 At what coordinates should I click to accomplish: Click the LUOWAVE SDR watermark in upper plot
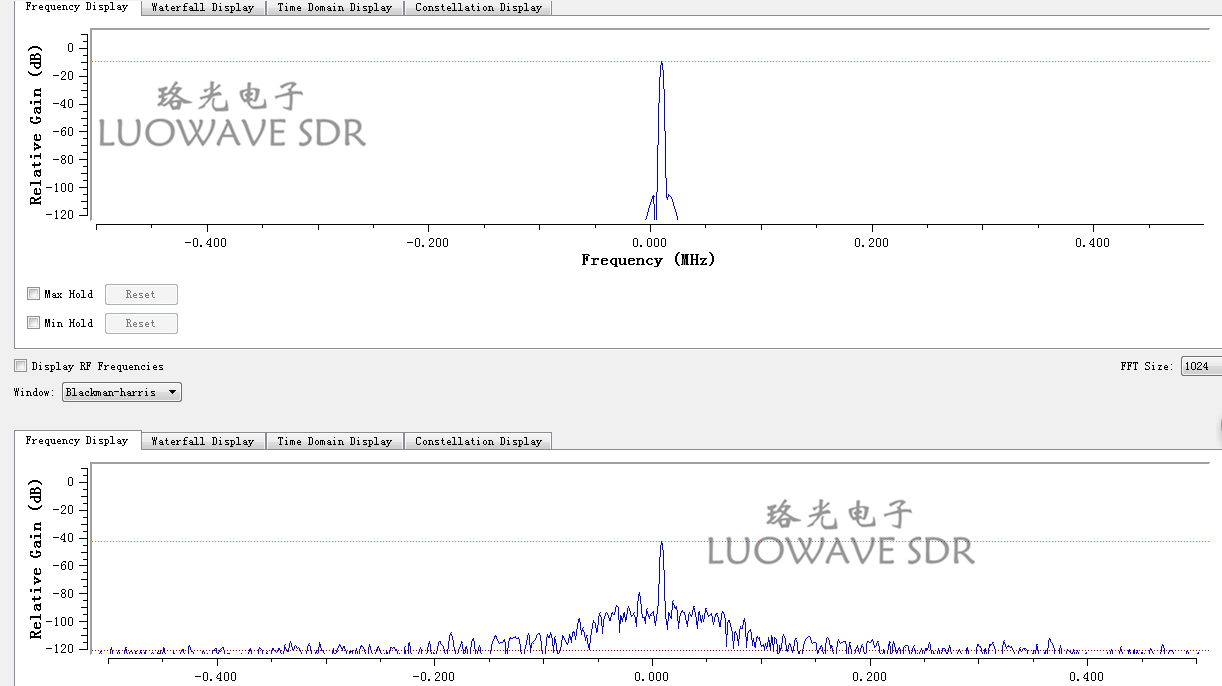point(232,132)
